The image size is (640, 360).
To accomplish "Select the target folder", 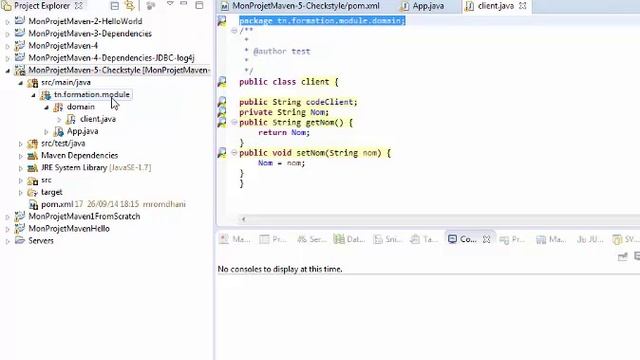I will pos(51,192).
